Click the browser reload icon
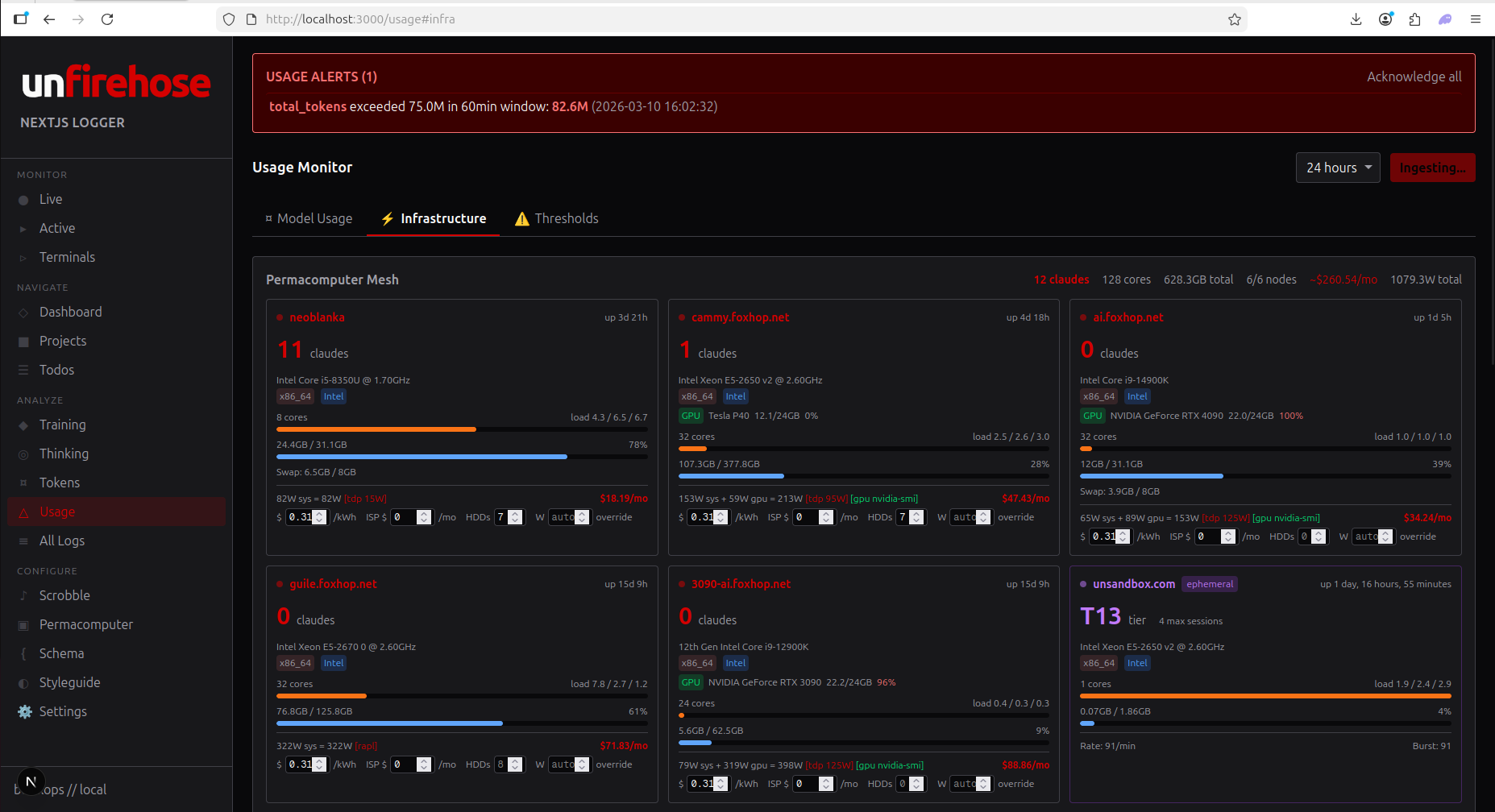 click(x=107, y=19)
